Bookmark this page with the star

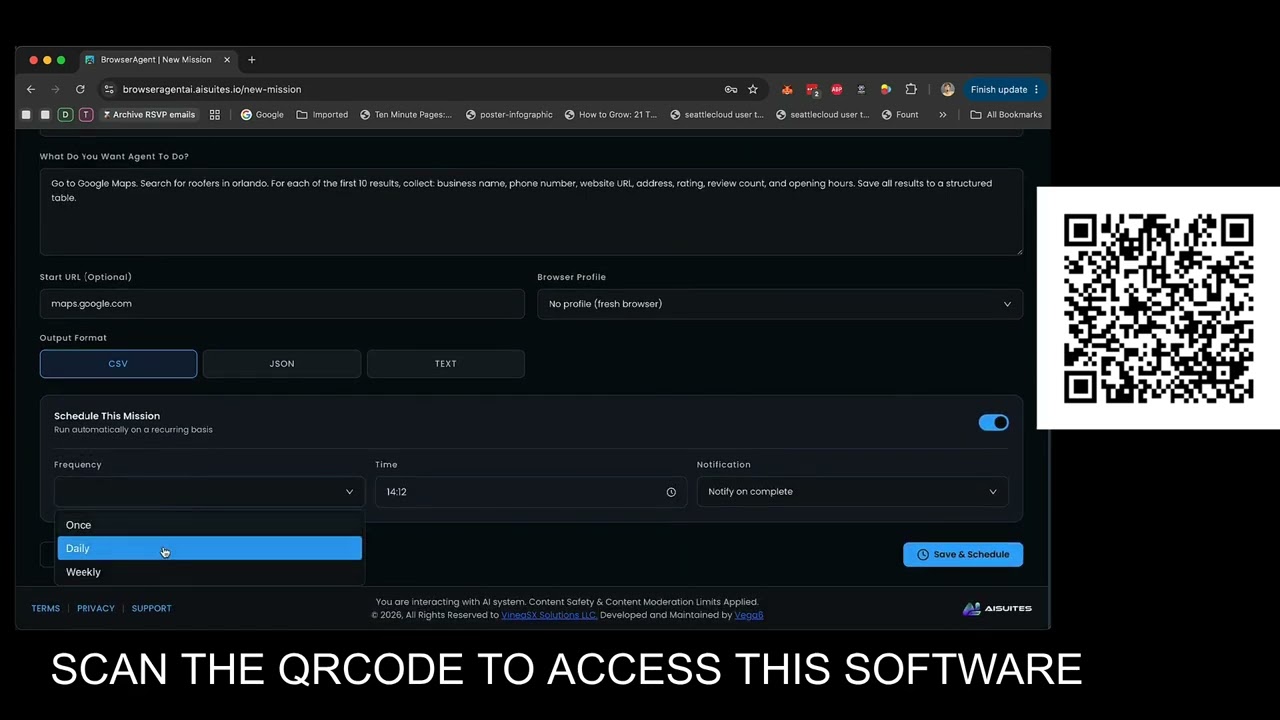753,89
